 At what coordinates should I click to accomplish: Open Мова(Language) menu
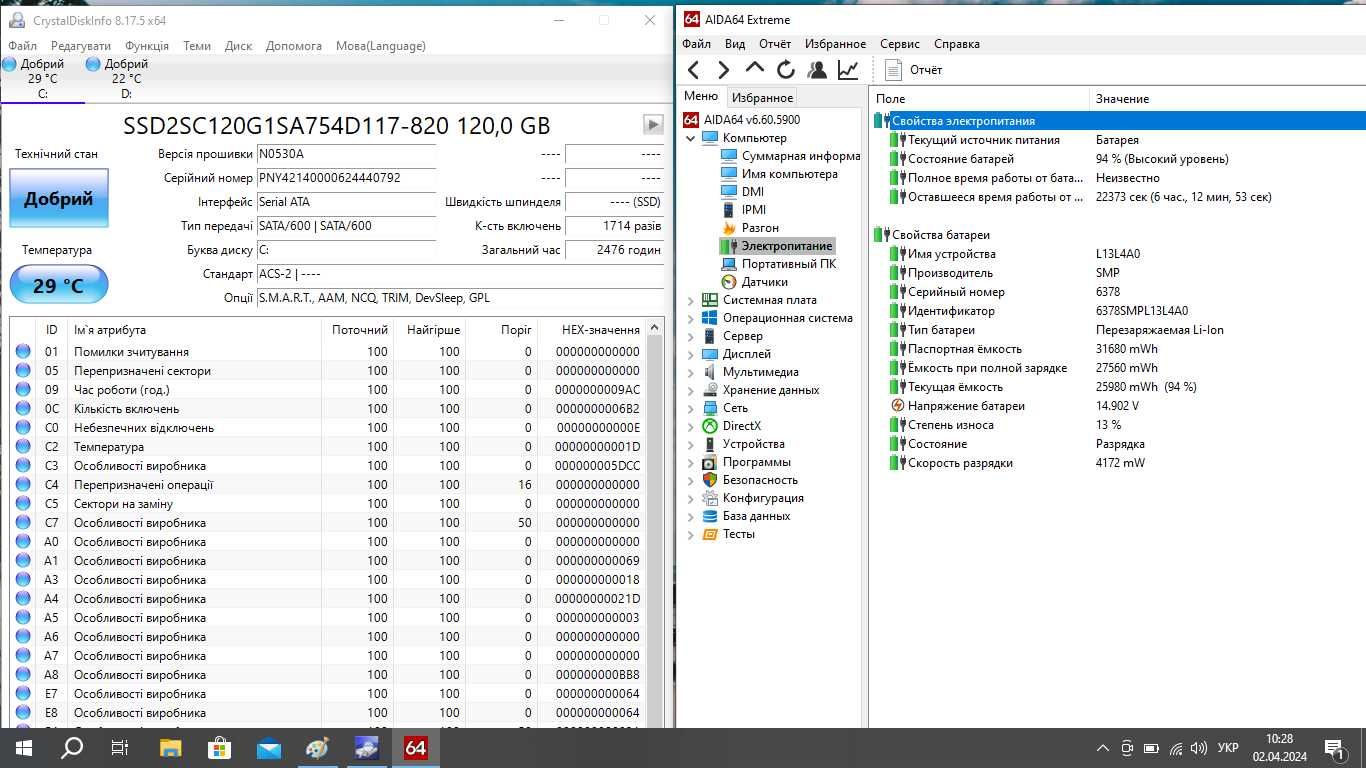click(x=381, y=46)
